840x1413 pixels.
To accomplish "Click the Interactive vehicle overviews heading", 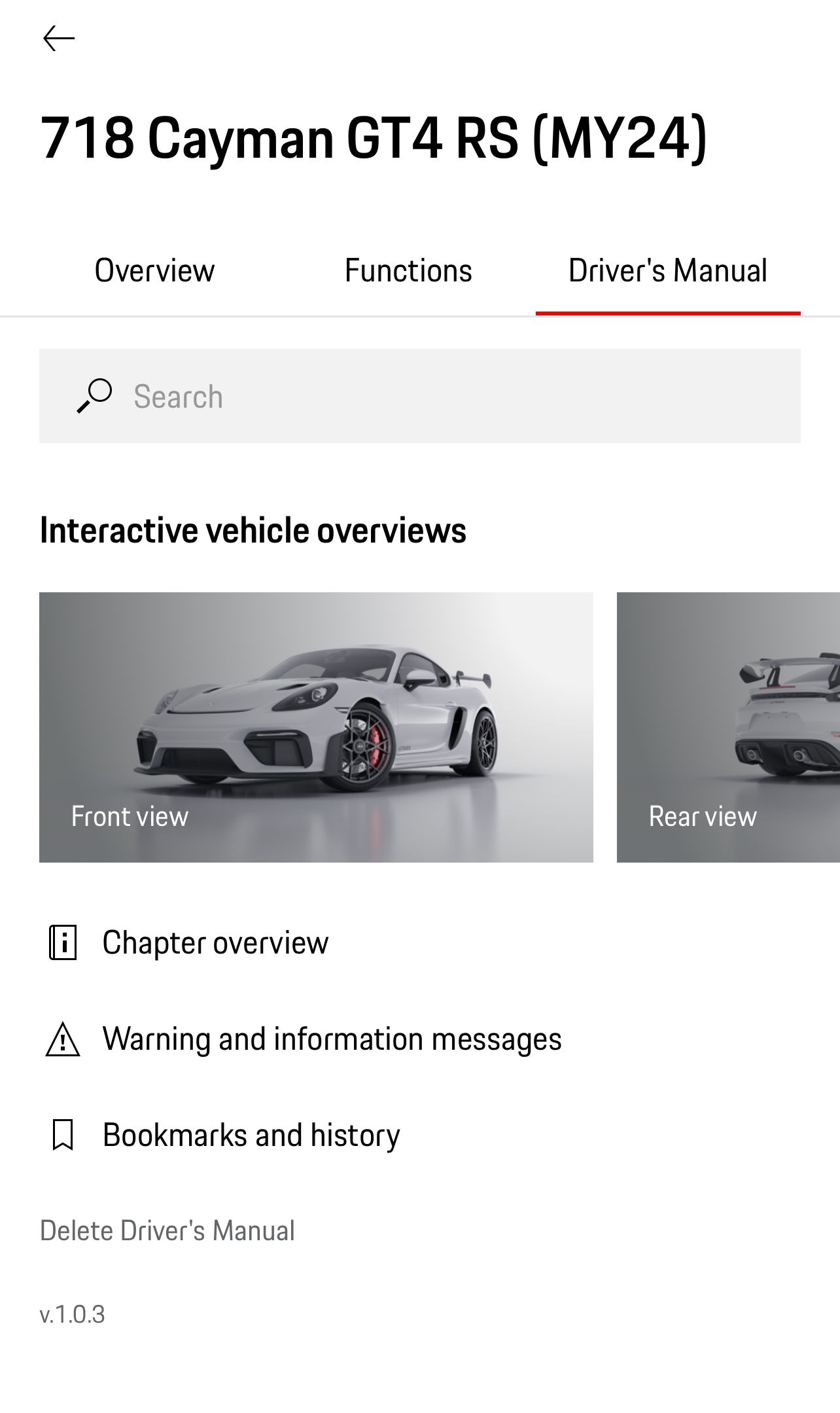I will [x=253, y=530].
